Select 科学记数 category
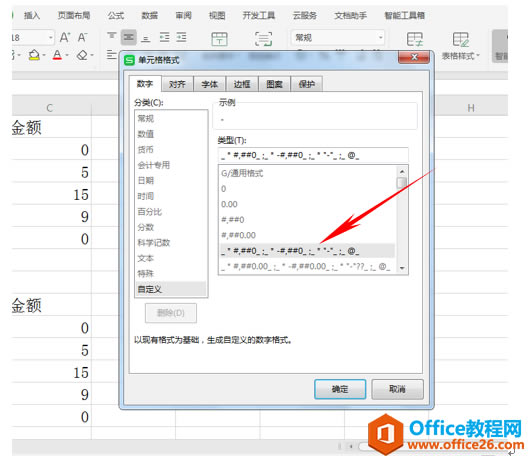 171,243
